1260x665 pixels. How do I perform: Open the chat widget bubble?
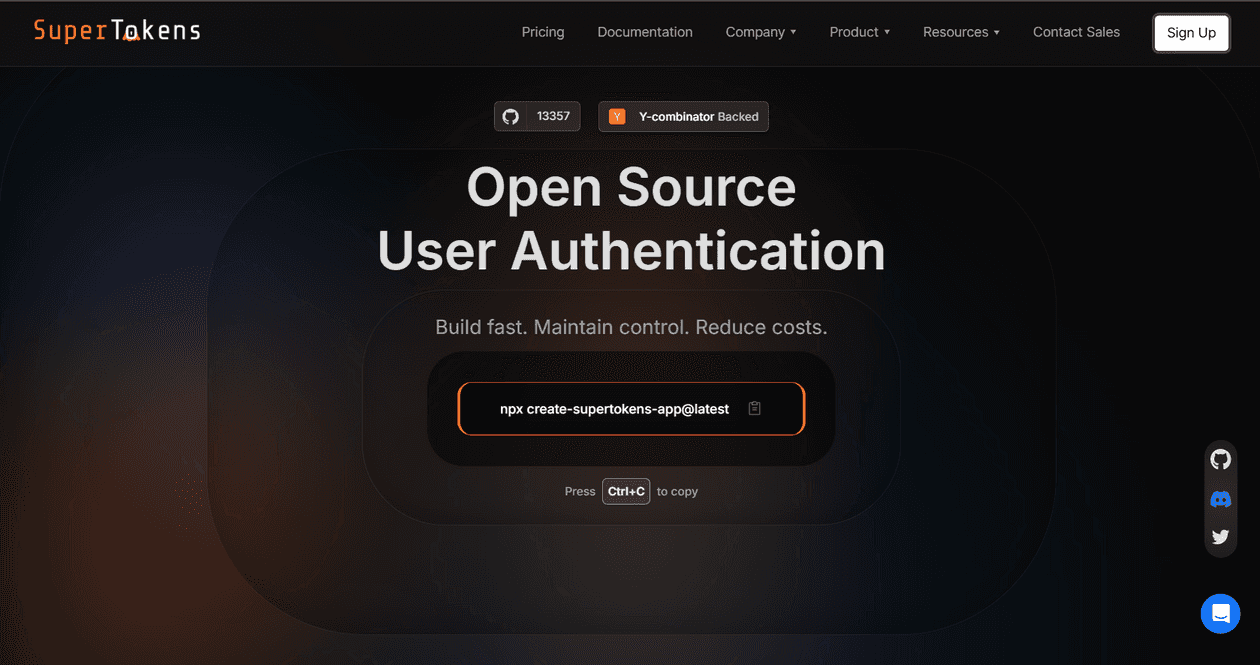[x=1220, y=613]
